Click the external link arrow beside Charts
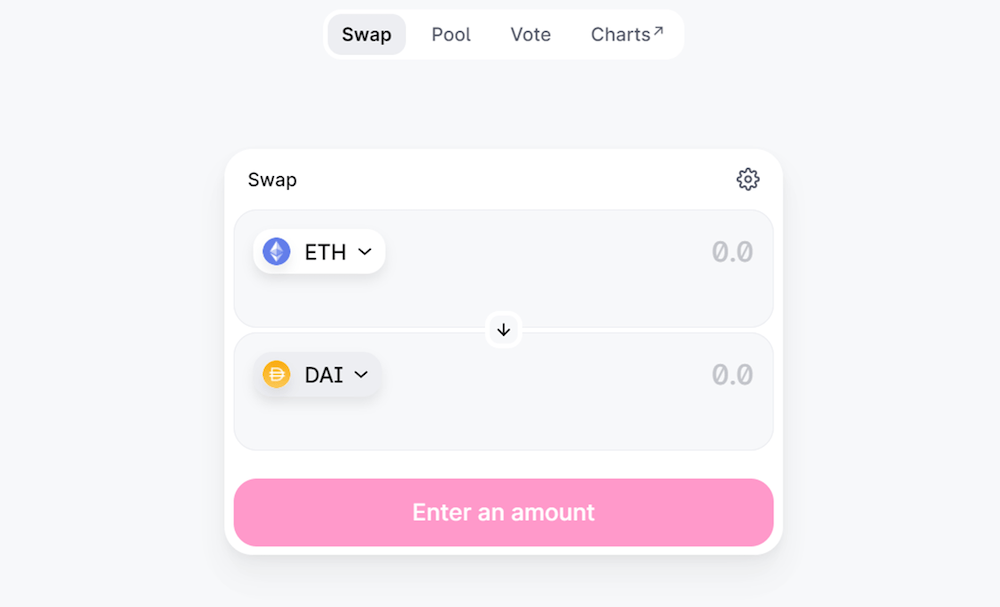The image size is (1000, 607). click(658, 31)
